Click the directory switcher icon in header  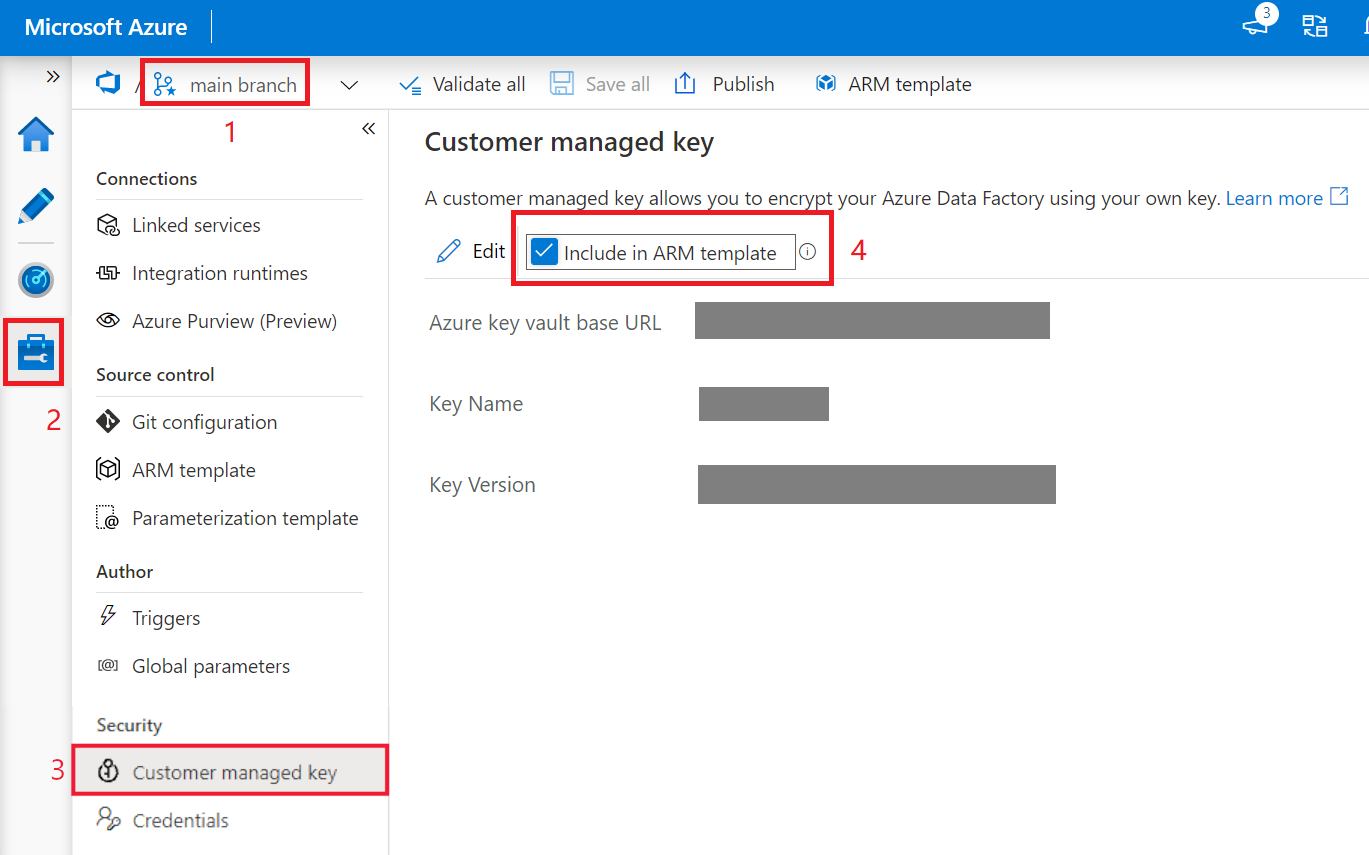point(1315,27)
